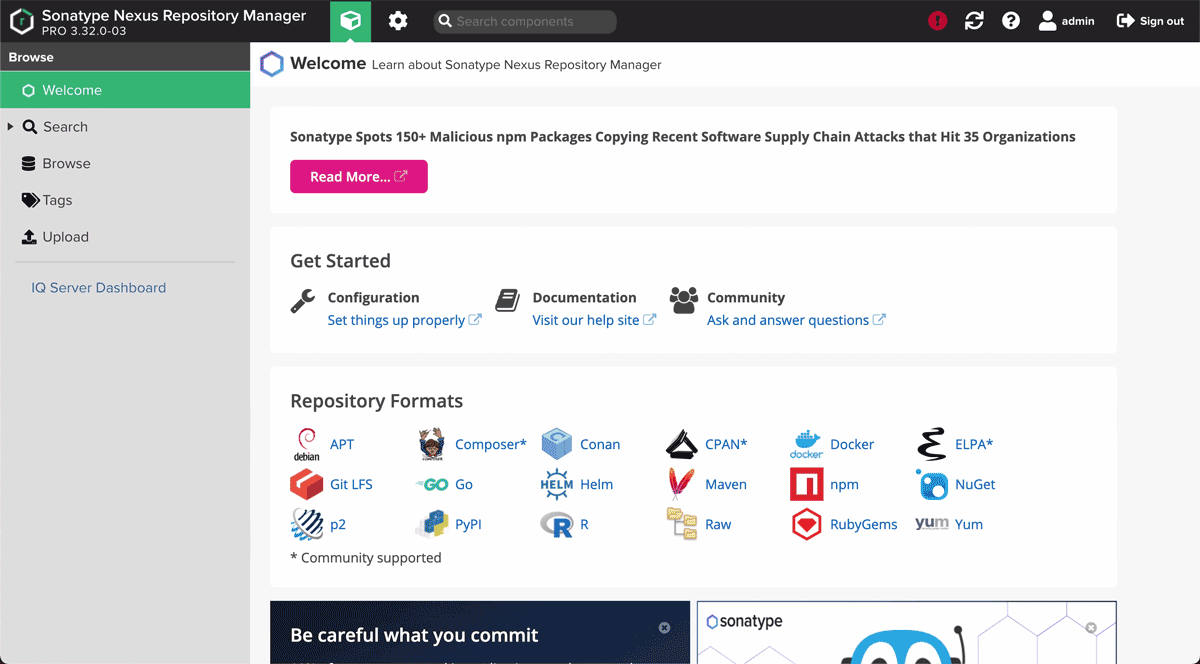This screenshot has width=1200, height=664.
Task: Open the Visit our help site link
Action: point(594,320)
